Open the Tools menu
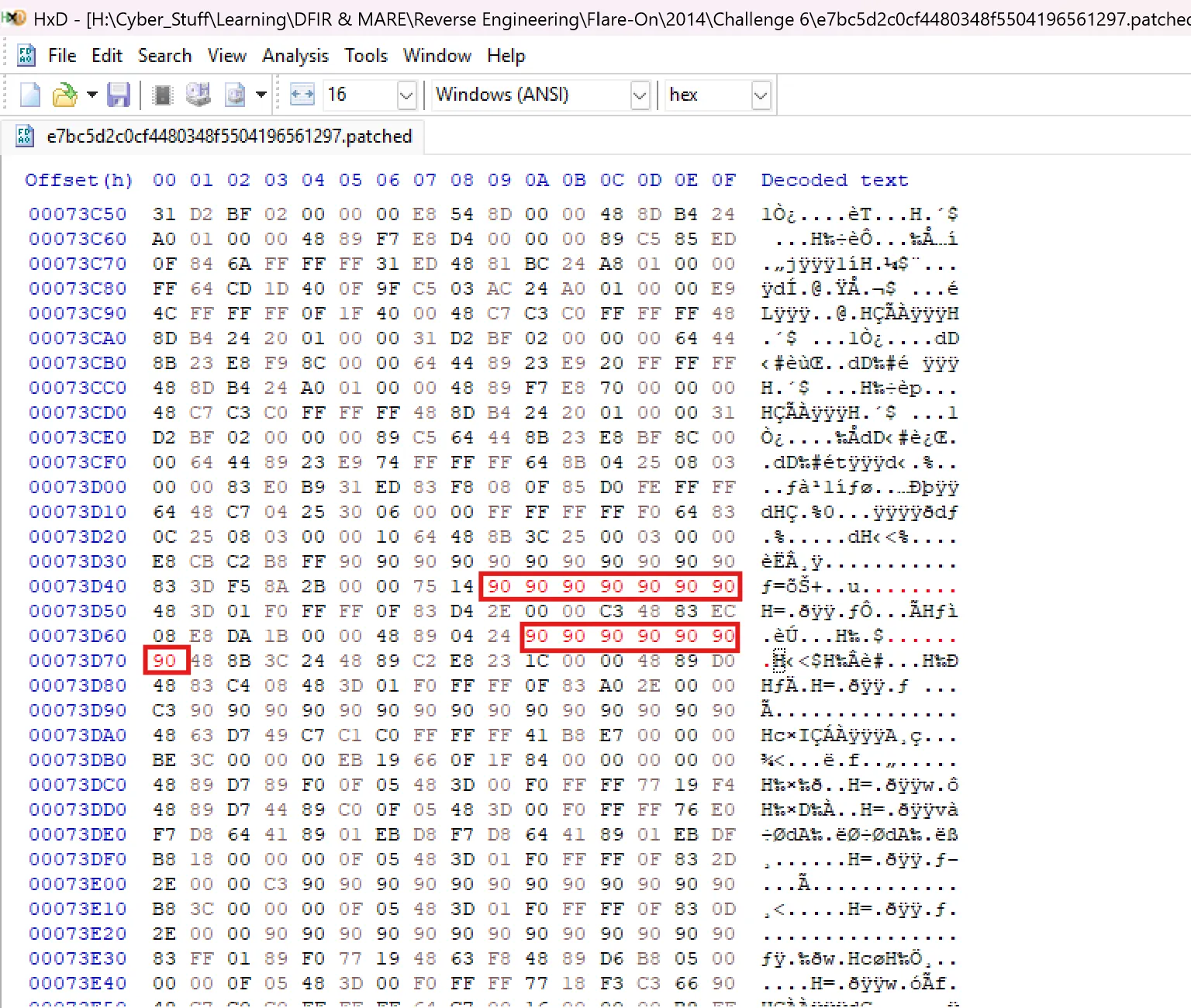 (x=366, y=55)
